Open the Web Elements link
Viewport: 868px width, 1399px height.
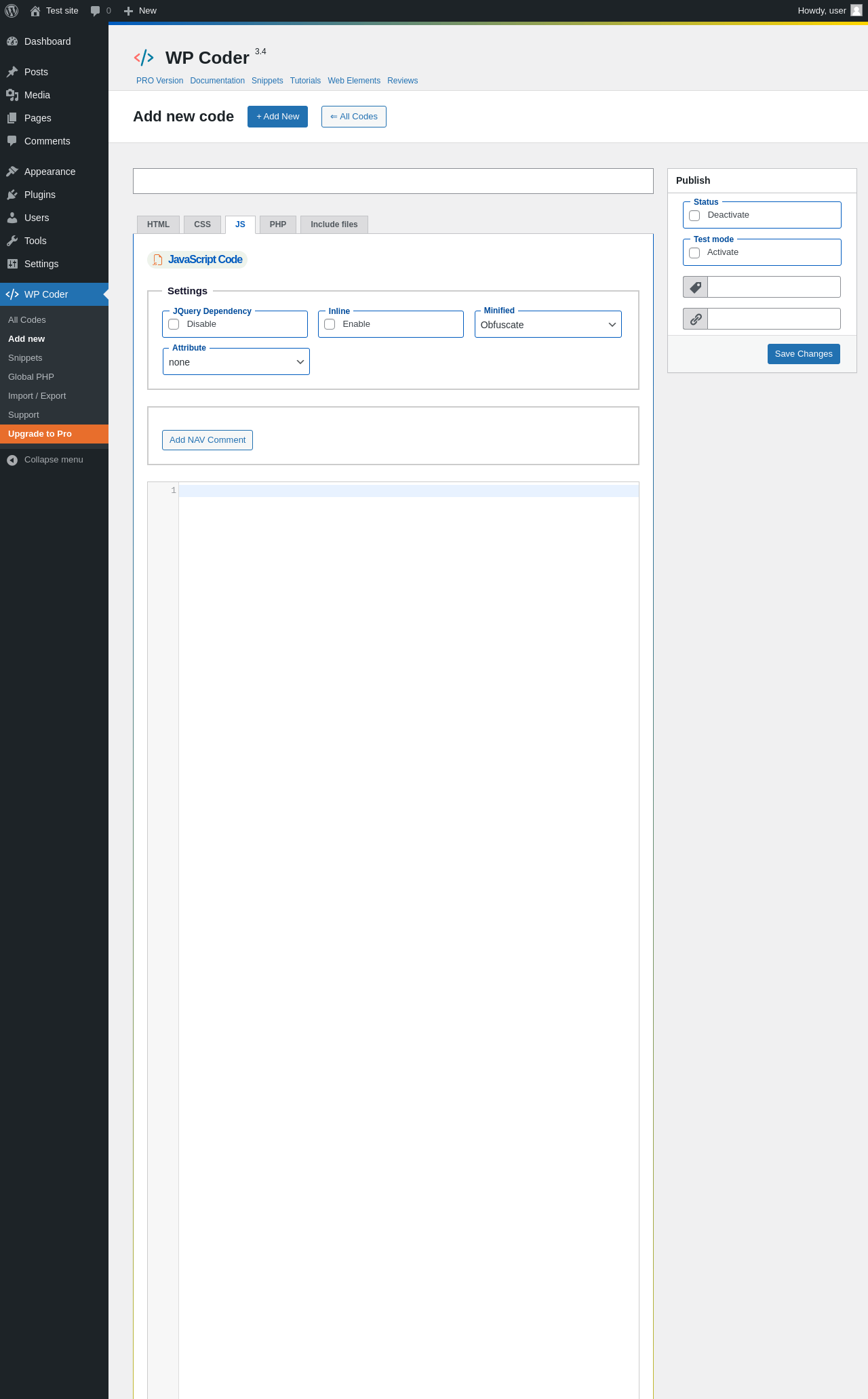(354, 81)
